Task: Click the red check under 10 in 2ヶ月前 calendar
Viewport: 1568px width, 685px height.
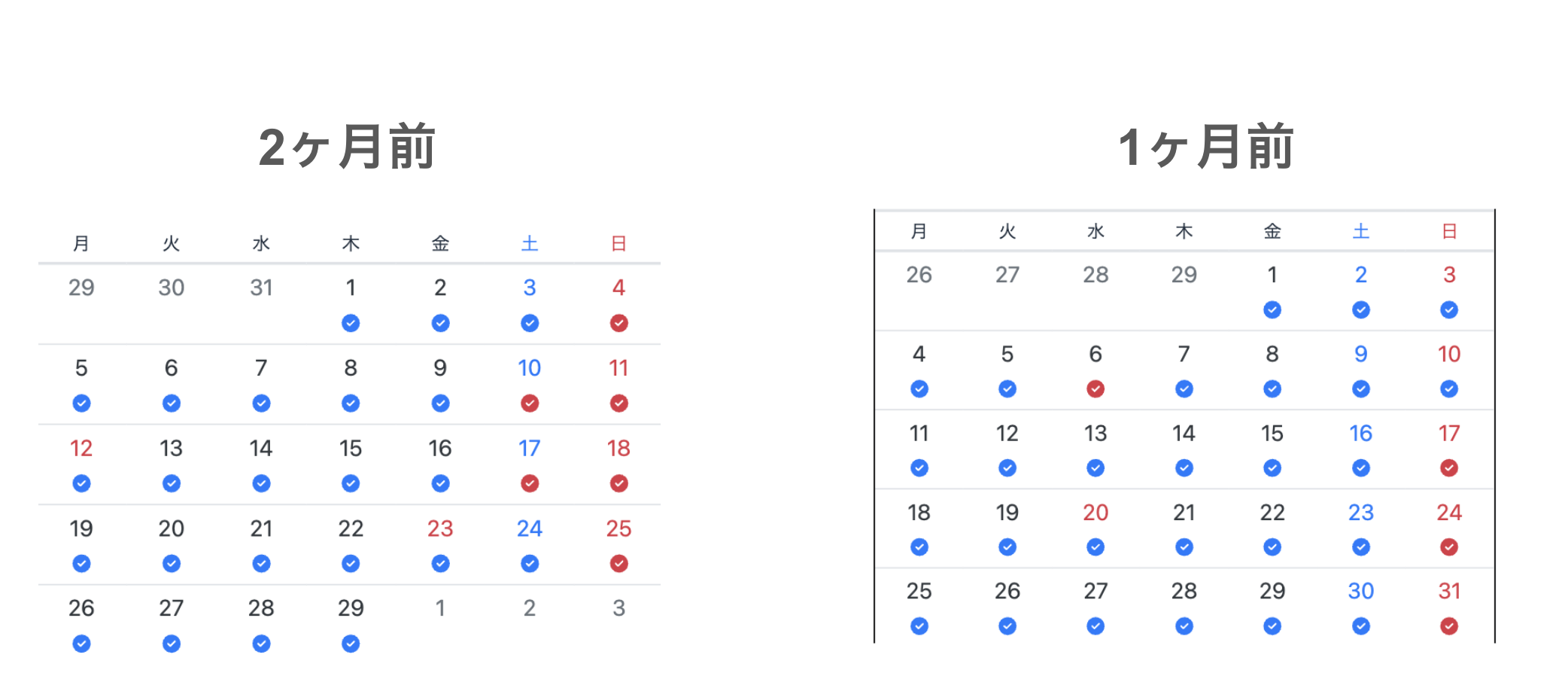Action: click(x=530, y=403)
